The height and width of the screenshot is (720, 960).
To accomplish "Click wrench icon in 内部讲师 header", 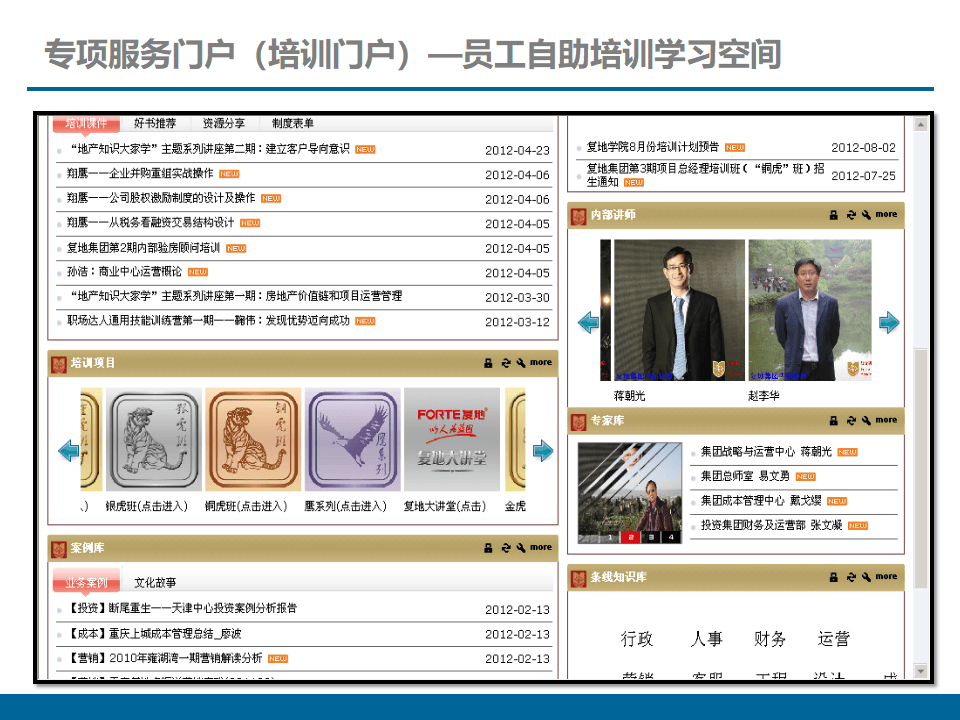I will point(866,215).
